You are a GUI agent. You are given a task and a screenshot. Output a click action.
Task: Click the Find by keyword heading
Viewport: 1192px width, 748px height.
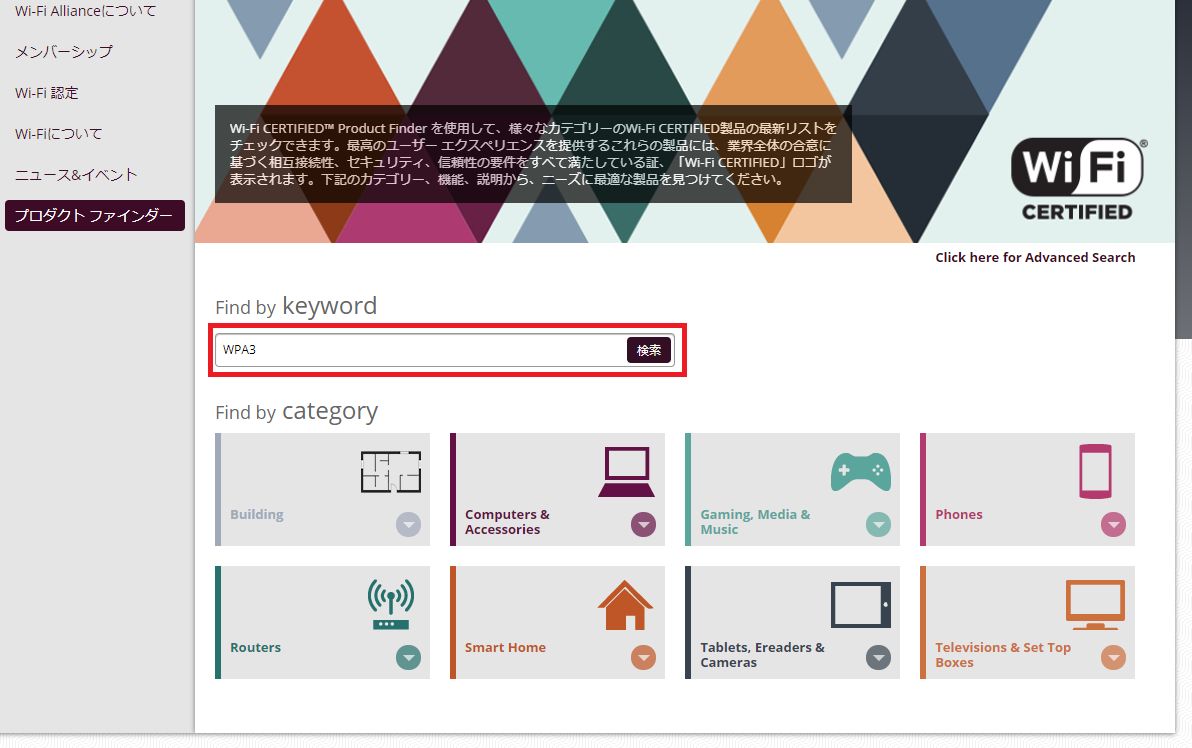(x=296, y=306)
